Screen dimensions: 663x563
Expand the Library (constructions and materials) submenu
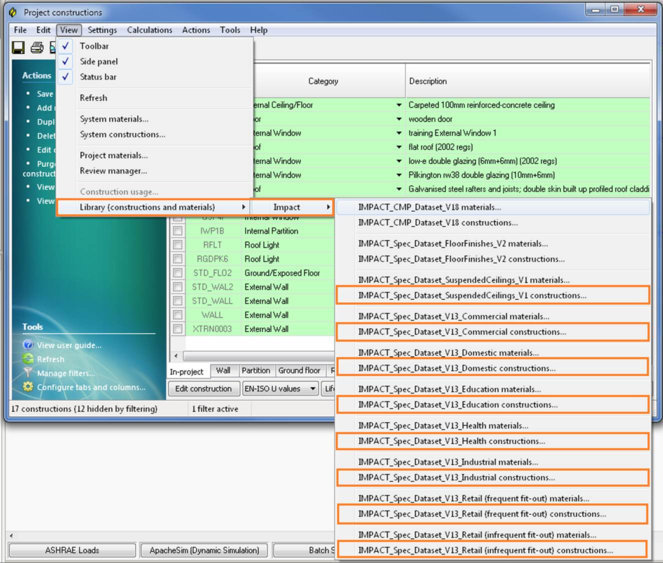[162, 207]
